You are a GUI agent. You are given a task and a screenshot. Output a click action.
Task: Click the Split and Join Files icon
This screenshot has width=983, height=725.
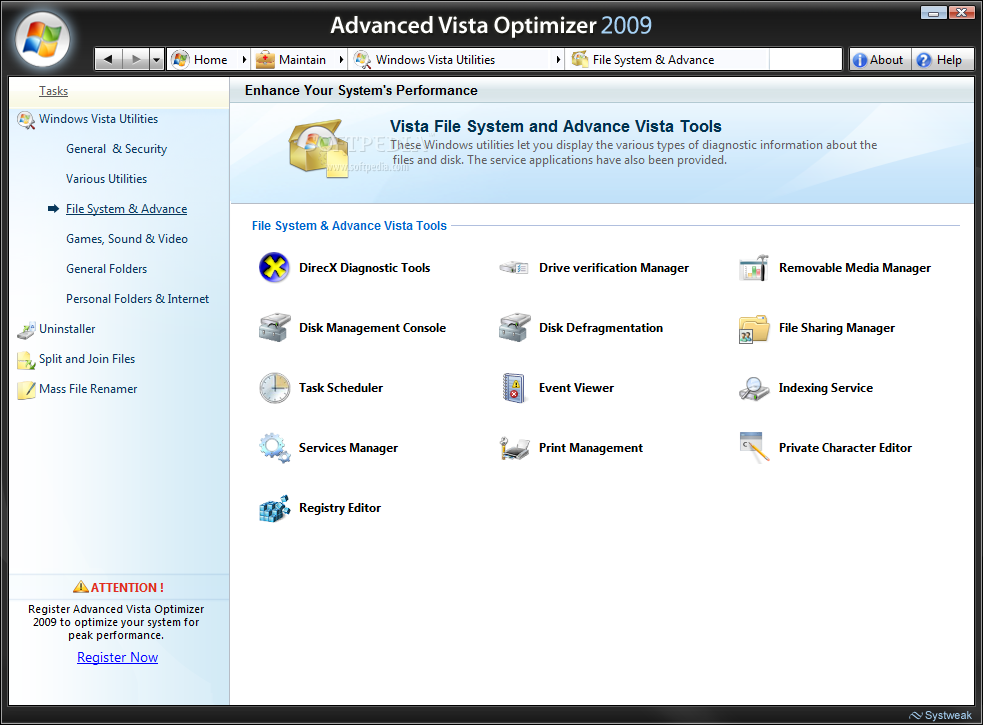pyautogui.click(x=26, y=359)
